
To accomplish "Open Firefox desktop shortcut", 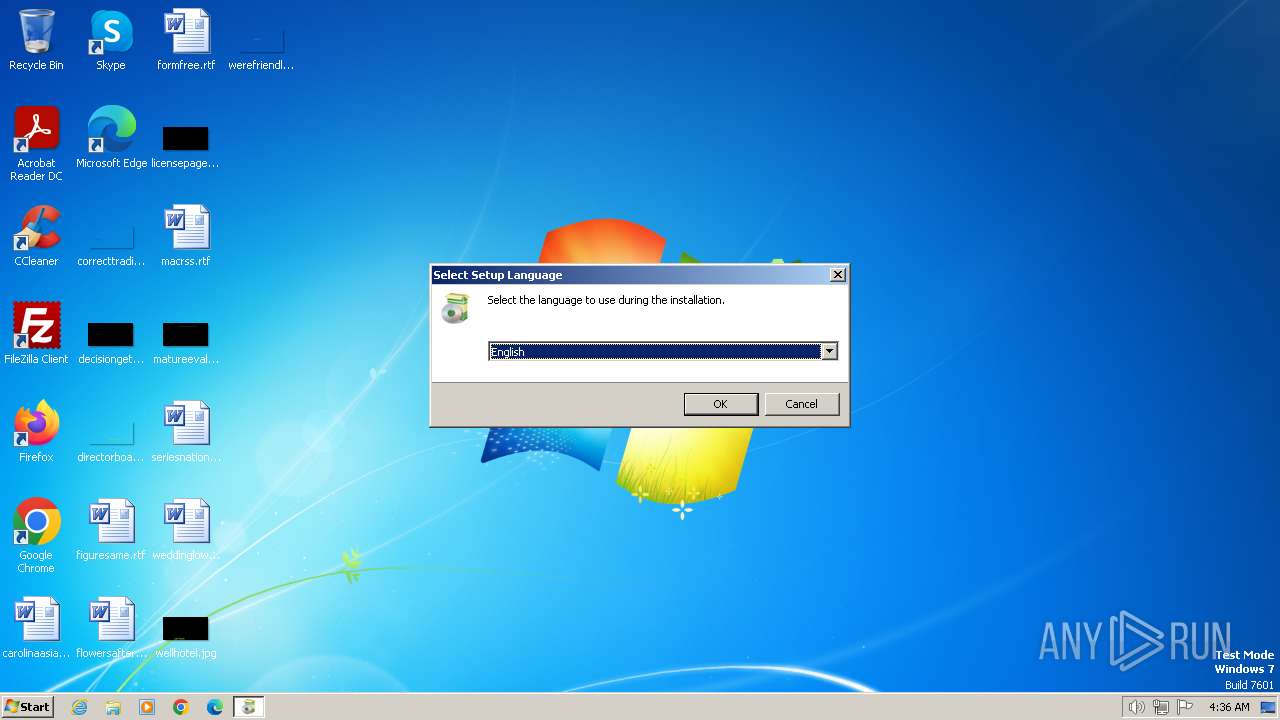I will (x=36, y=432).
